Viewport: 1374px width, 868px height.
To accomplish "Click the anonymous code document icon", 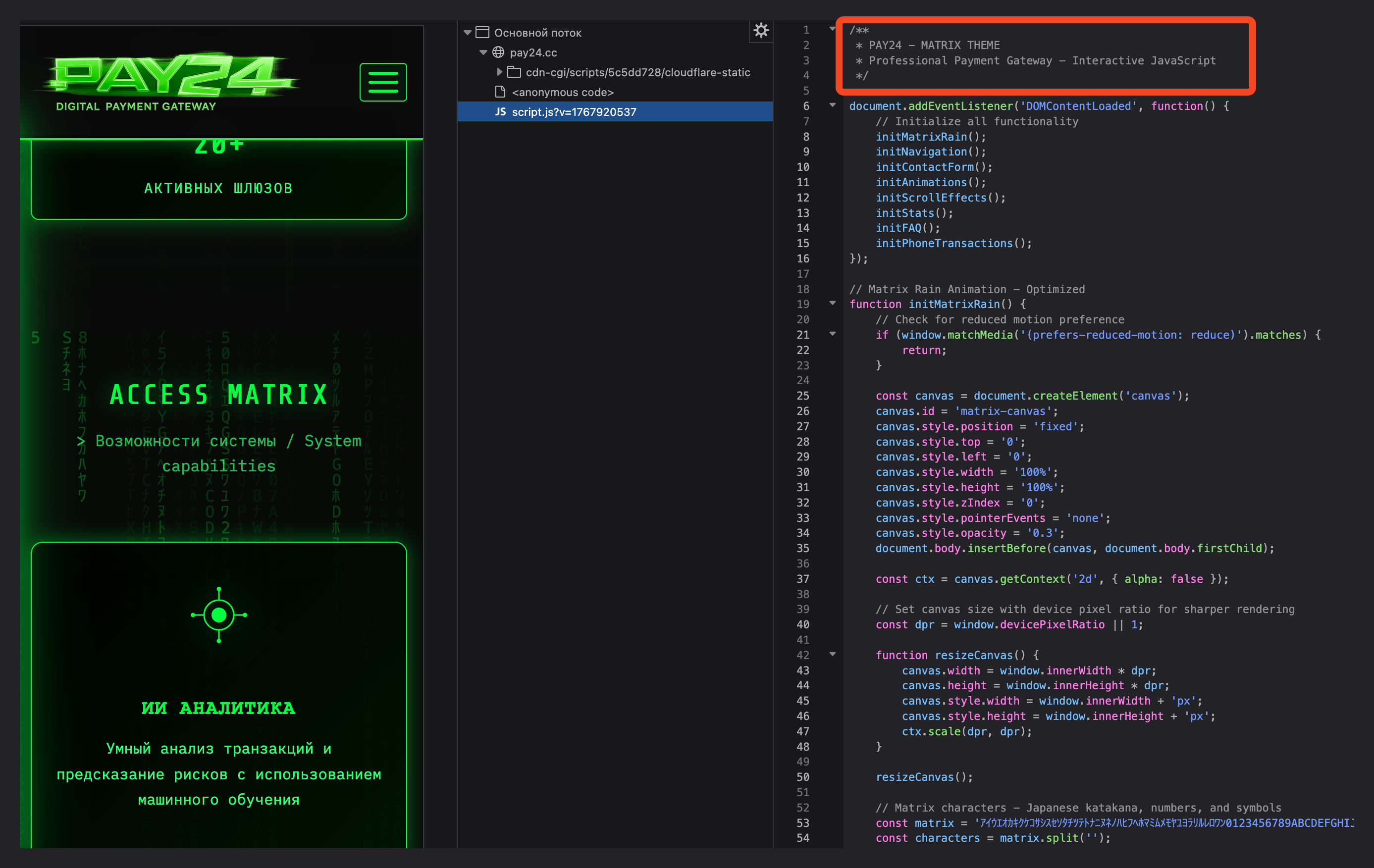I will tap(500, 92).
